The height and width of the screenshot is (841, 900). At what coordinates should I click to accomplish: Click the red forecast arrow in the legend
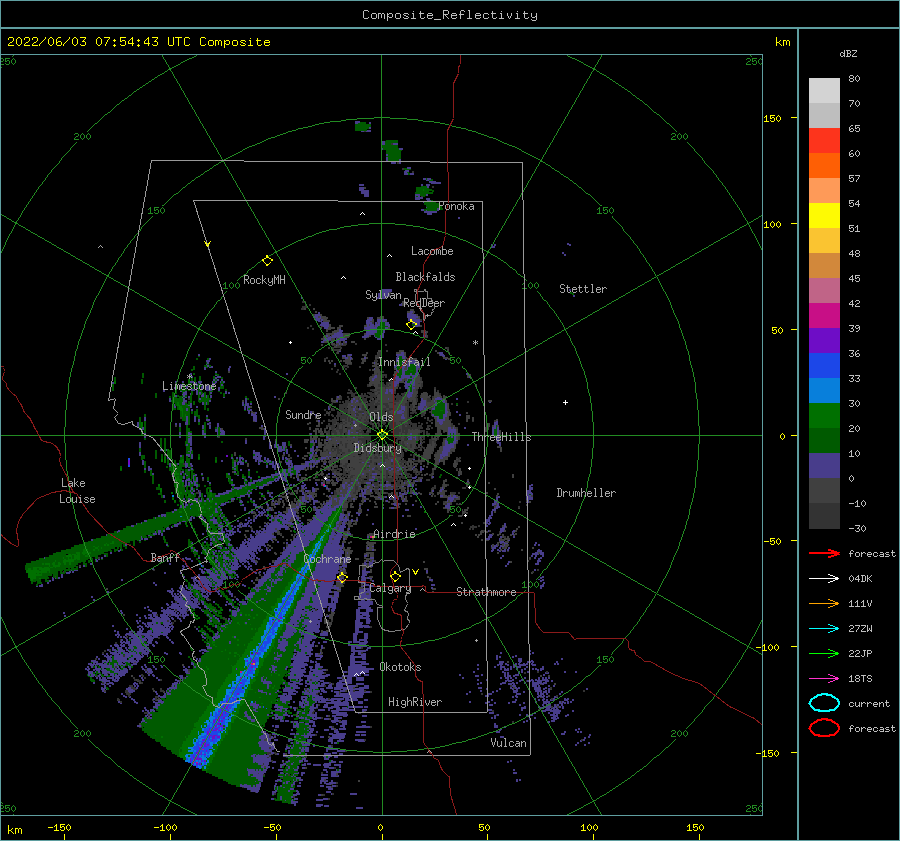point(824,553)
